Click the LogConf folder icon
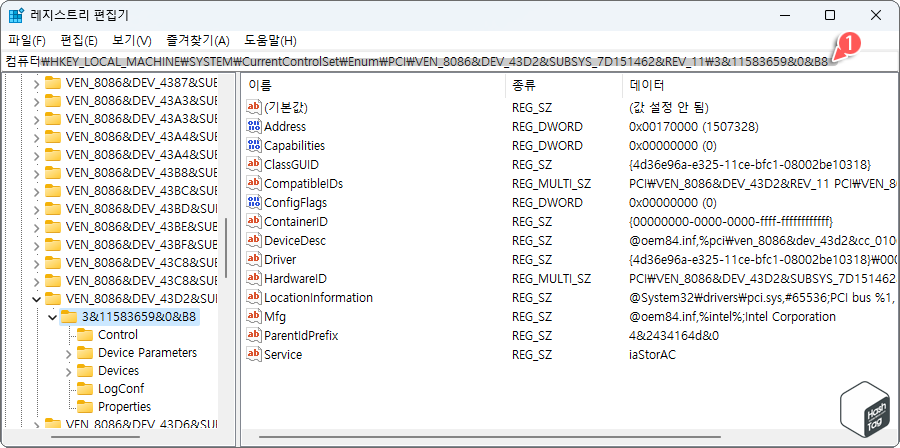 tap(85, 388)
